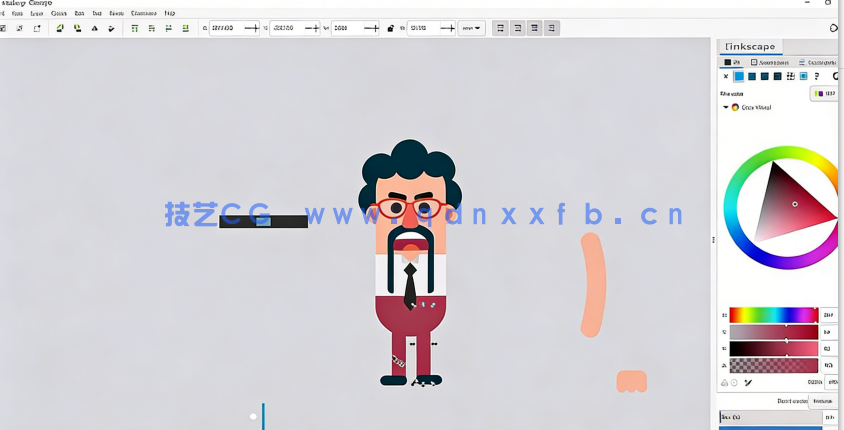Toggle the width/height lock icon
The width and height of the screenshot is (844, 430).
coord(390,28)
